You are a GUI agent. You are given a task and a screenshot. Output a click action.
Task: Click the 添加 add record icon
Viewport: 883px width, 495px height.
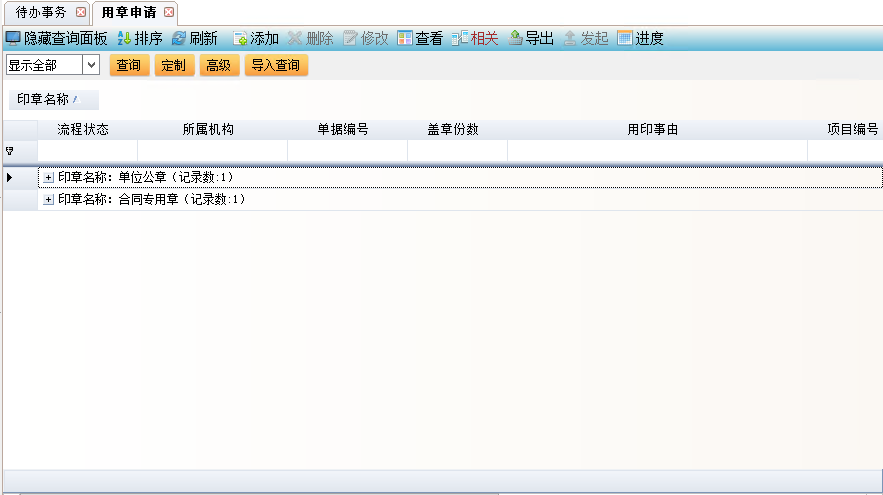click(x=240, y=38)
